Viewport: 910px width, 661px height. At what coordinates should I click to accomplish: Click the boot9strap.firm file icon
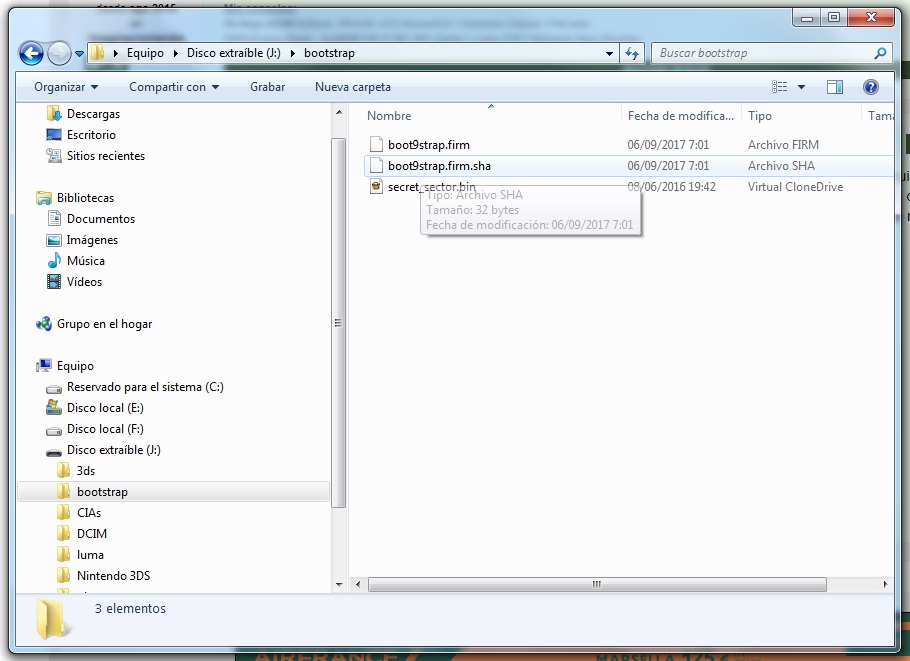[376, 144]
